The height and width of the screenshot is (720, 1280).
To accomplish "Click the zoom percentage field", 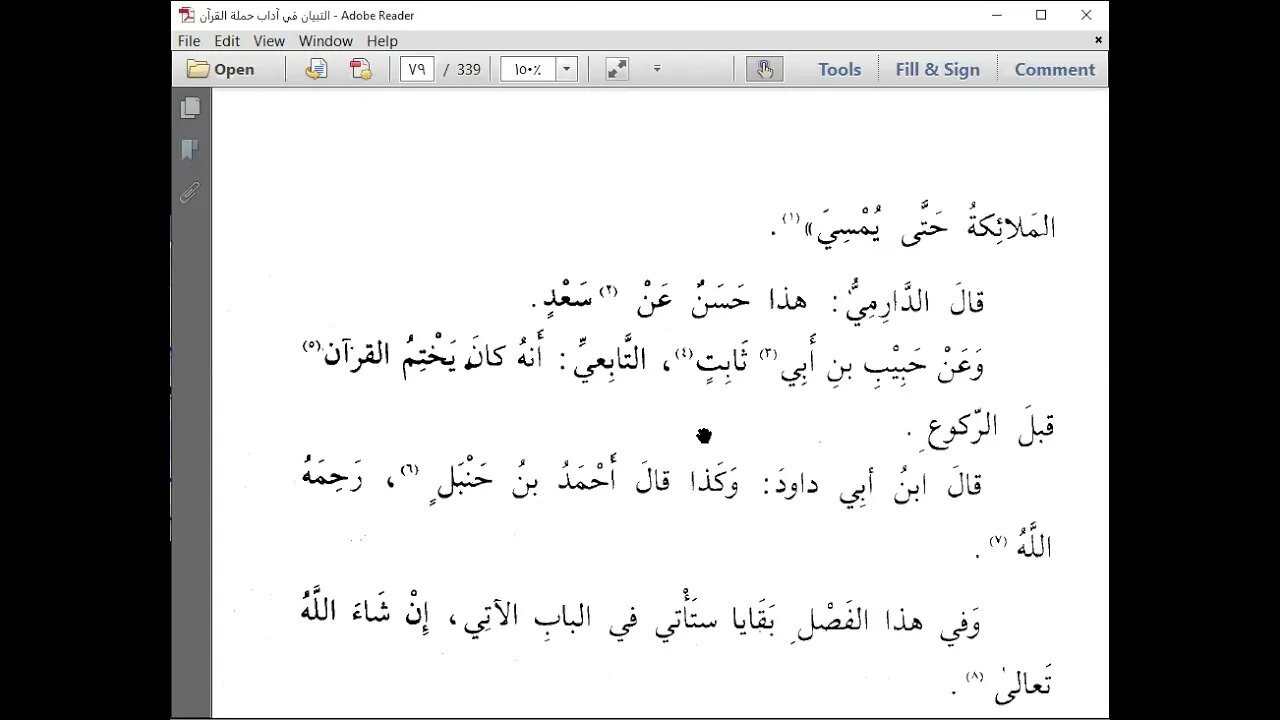I will tap(528, 69).
